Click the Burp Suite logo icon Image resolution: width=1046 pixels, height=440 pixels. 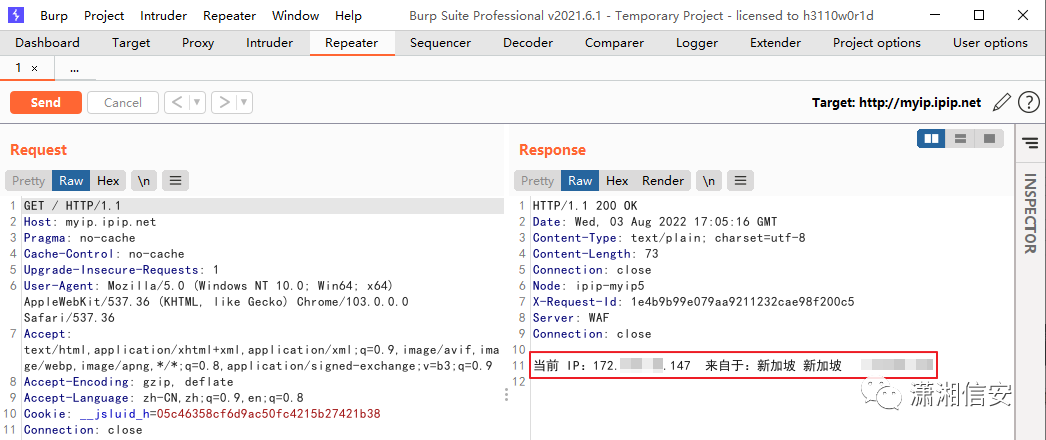16,15
